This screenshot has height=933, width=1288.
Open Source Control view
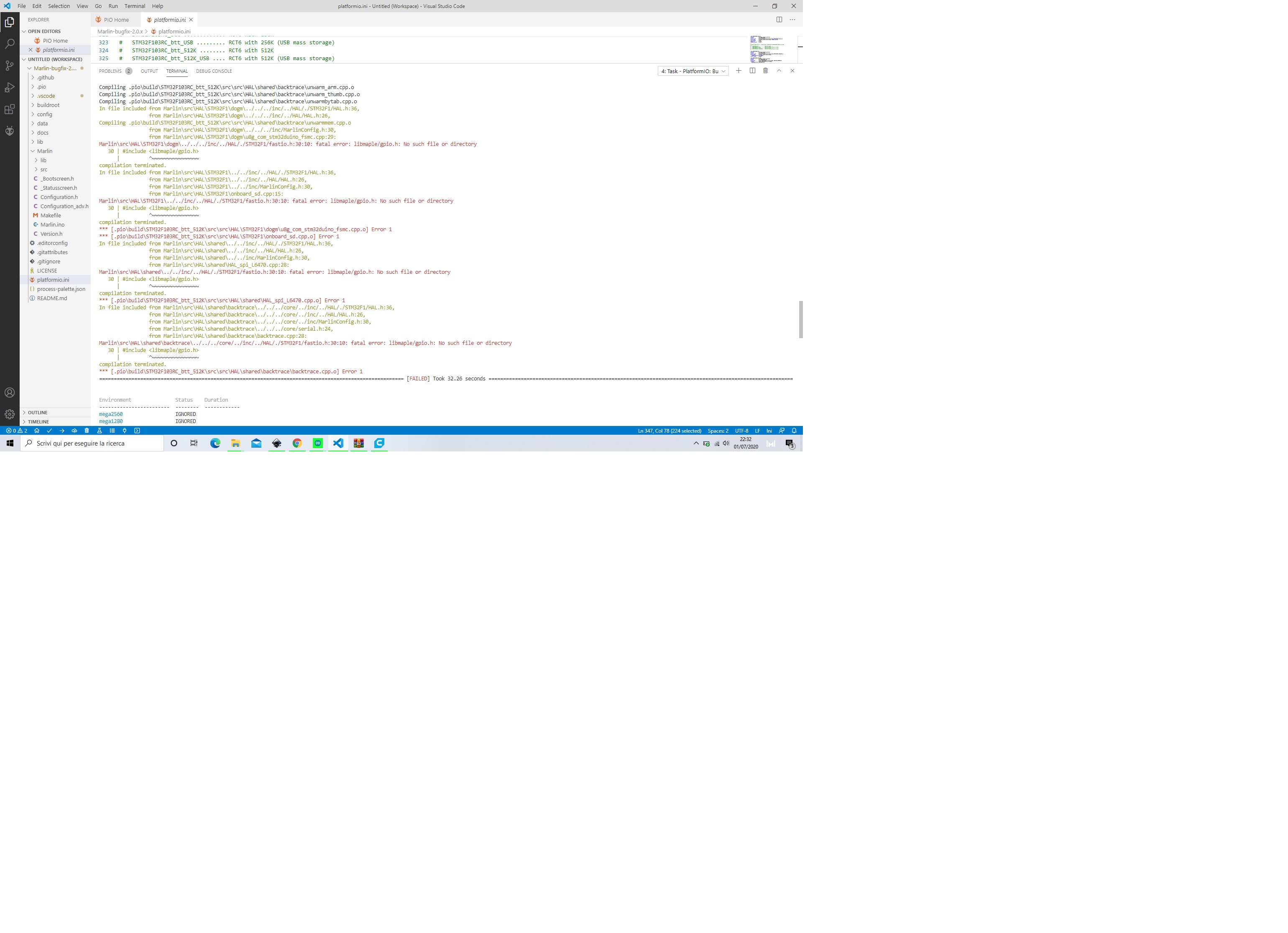click(10, 66)
